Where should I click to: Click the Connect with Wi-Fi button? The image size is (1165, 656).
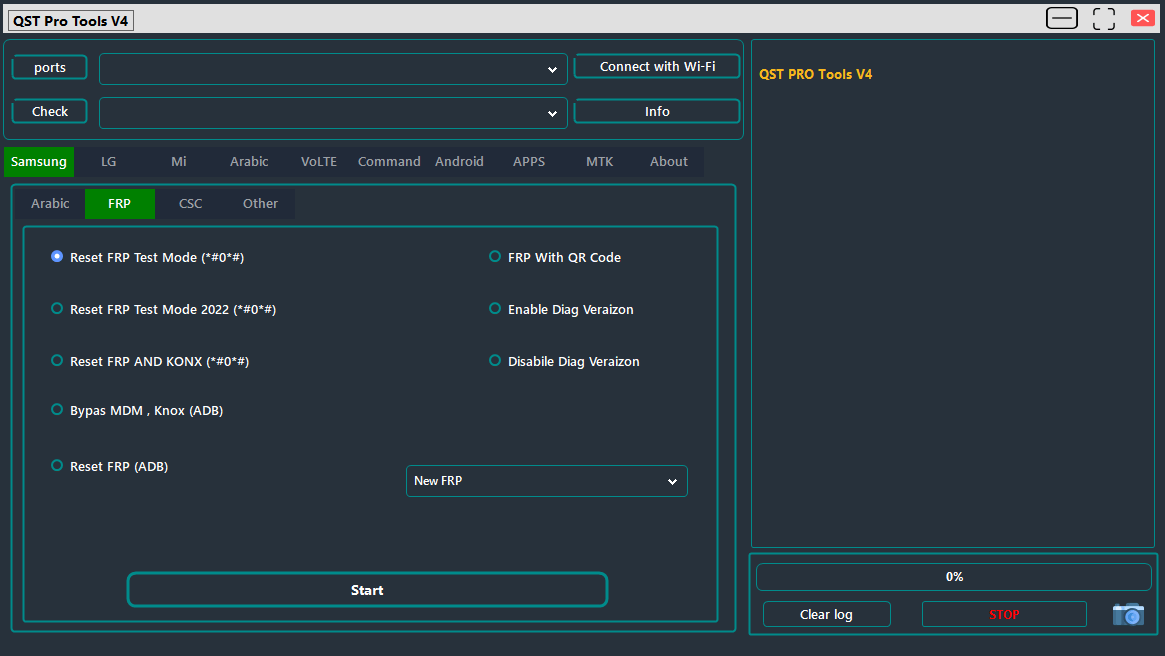click(657, 66)
